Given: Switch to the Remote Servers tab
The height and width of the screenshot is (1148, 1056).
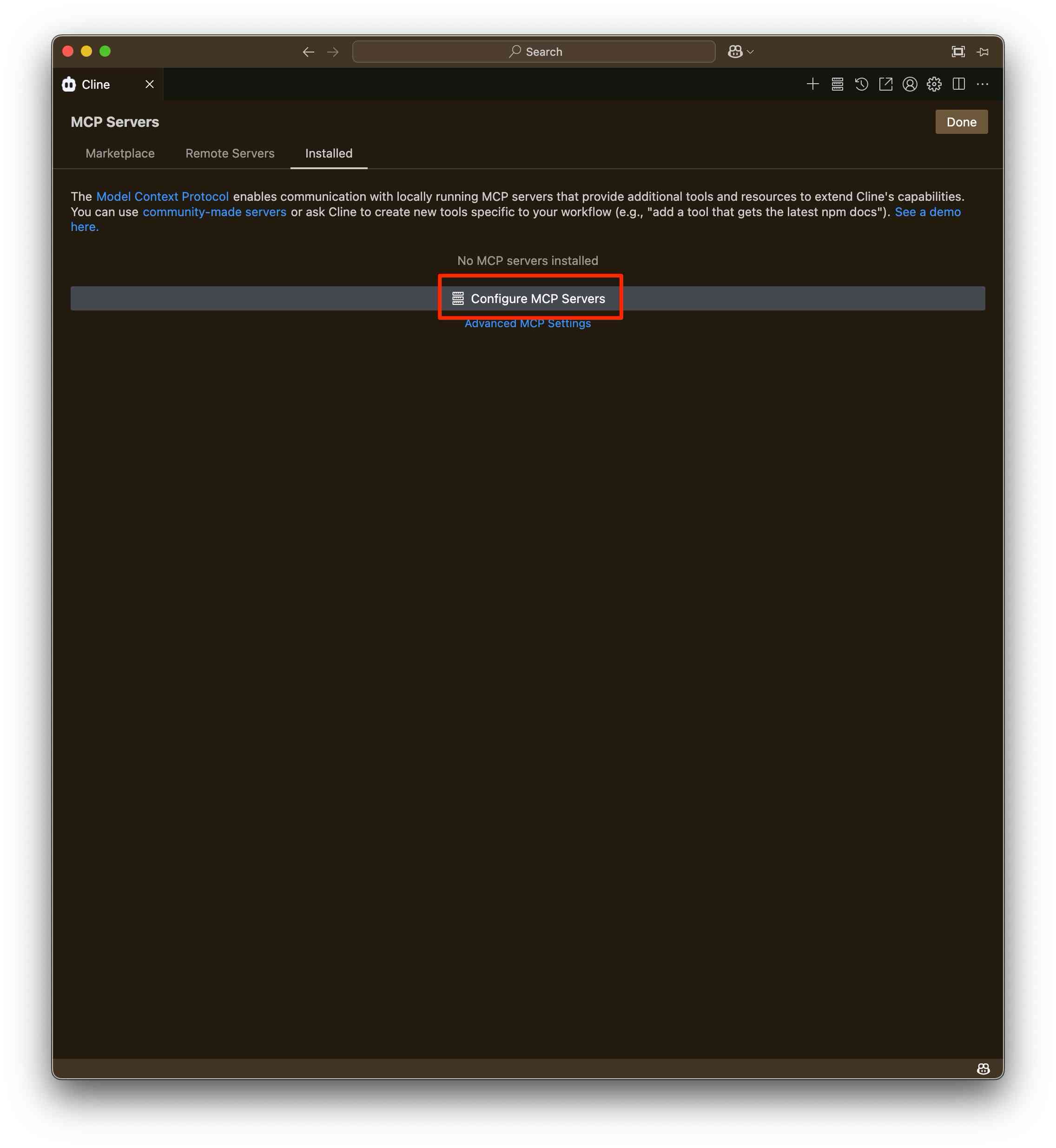Looking at the screenshot, I should tap(230, 153).
